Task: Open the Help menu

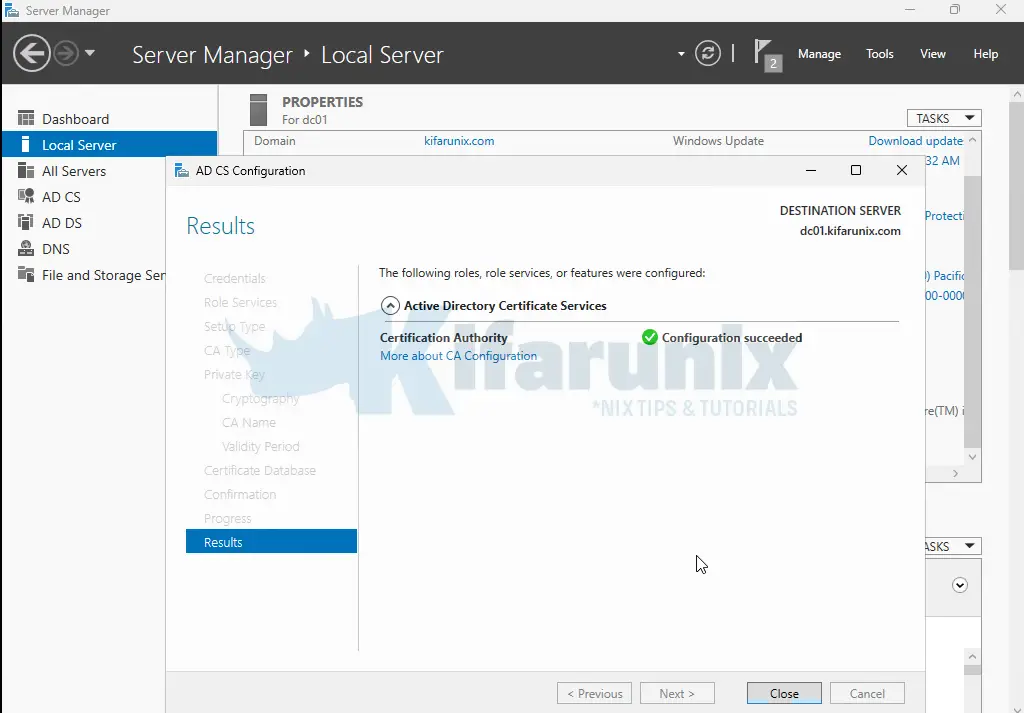Action: click(x=985, y=54)
